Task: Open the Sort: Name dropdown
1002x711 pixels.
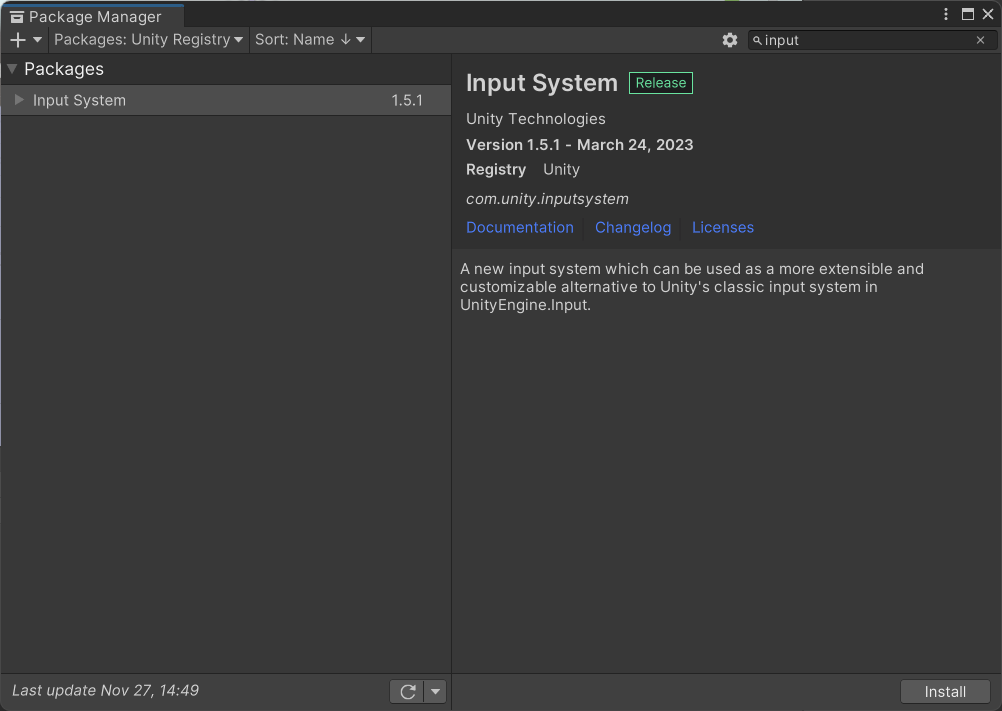Action: (x=310, y=40)
